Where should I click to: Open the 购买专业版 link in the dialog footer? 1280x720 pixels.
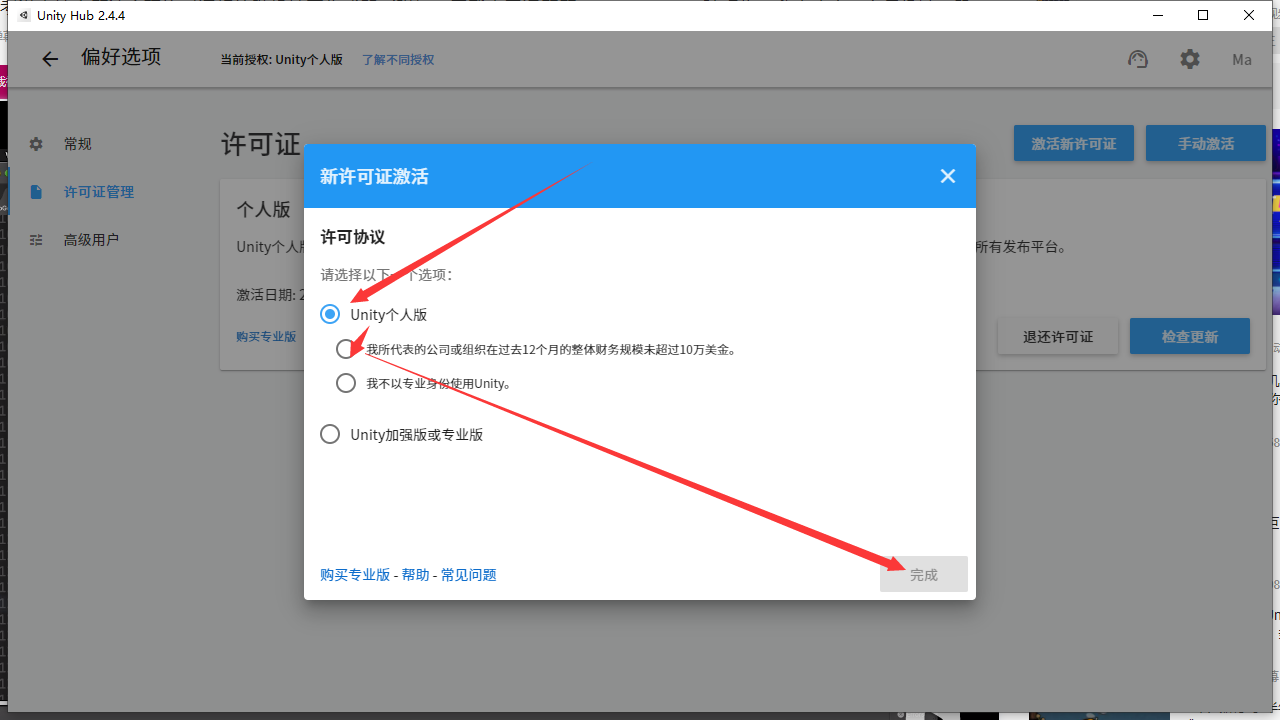[x=354, y=574]
